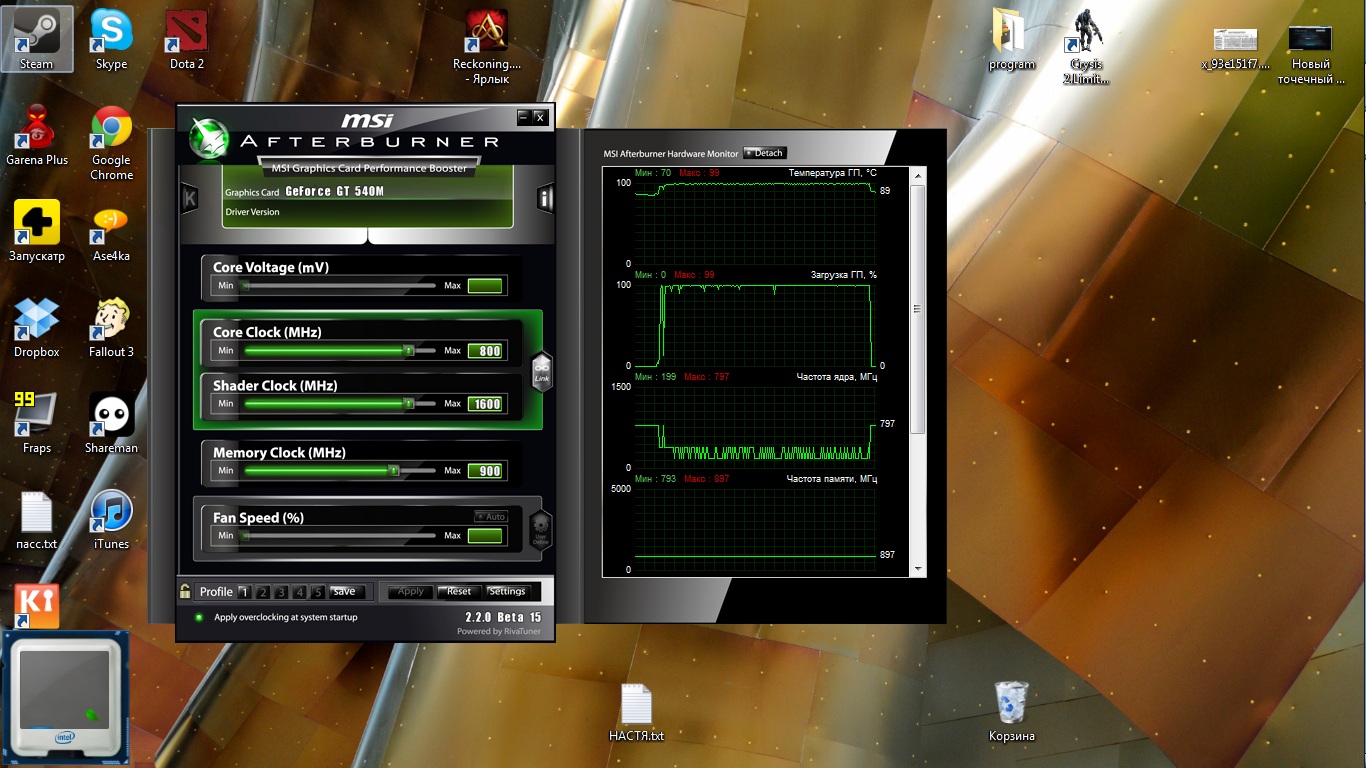1366x768 pixels.
Task: Click the Memory Clock value field 900
Action: click(x=485, y=471)
